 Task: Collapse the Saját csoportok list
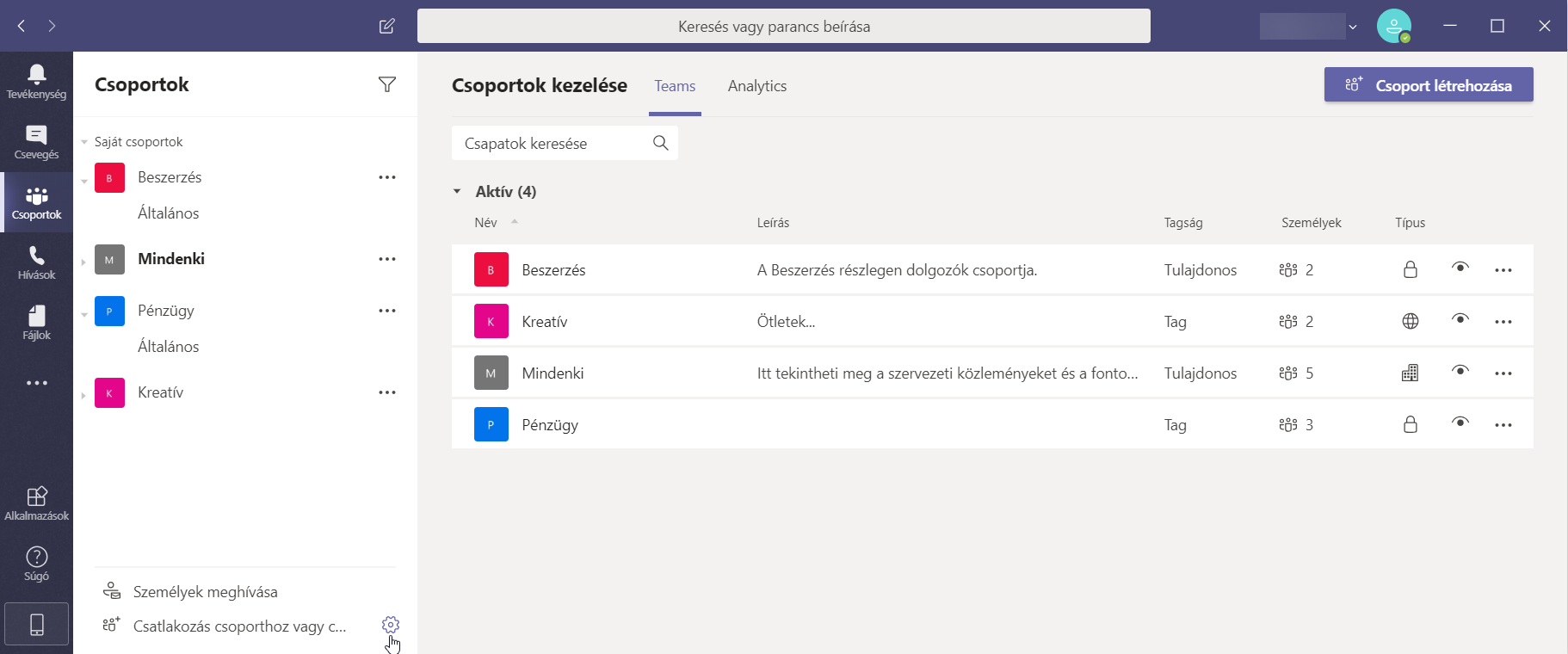[x=84, y=142]
